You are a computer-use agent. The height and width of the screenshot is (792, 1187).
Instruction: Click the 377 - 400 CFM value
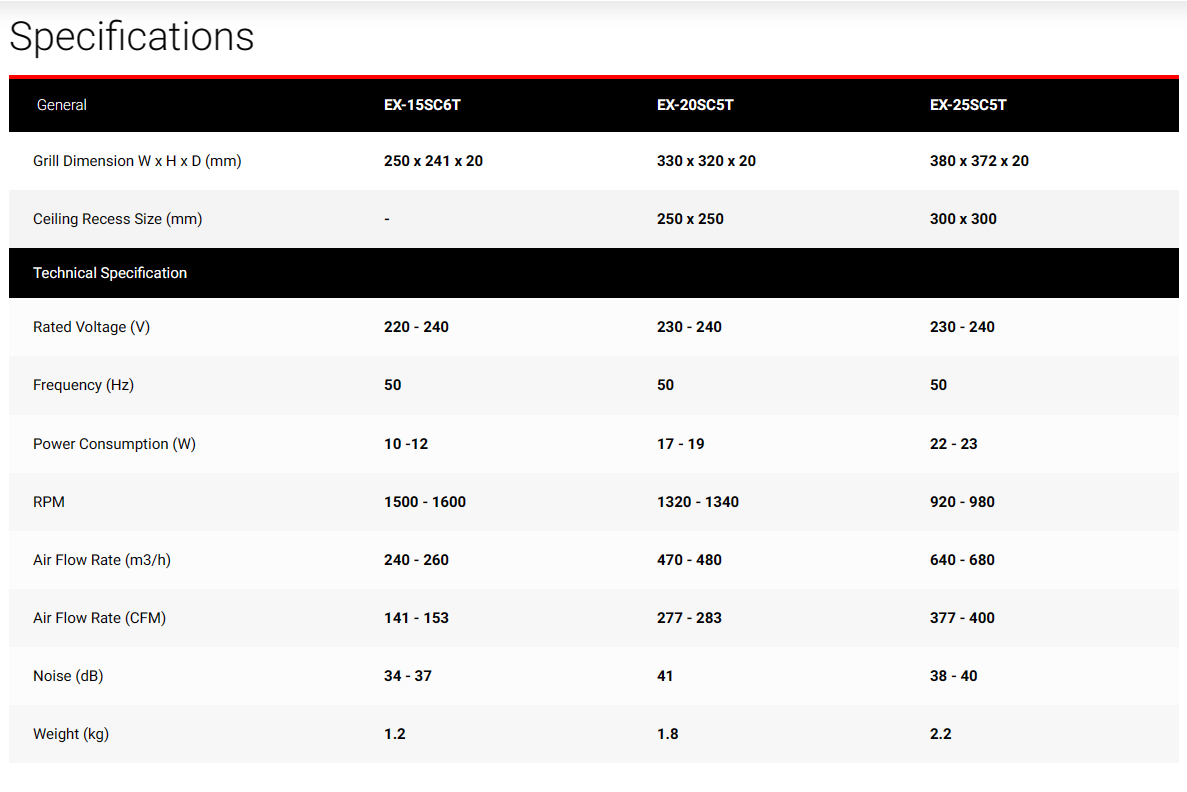point(962,618)
